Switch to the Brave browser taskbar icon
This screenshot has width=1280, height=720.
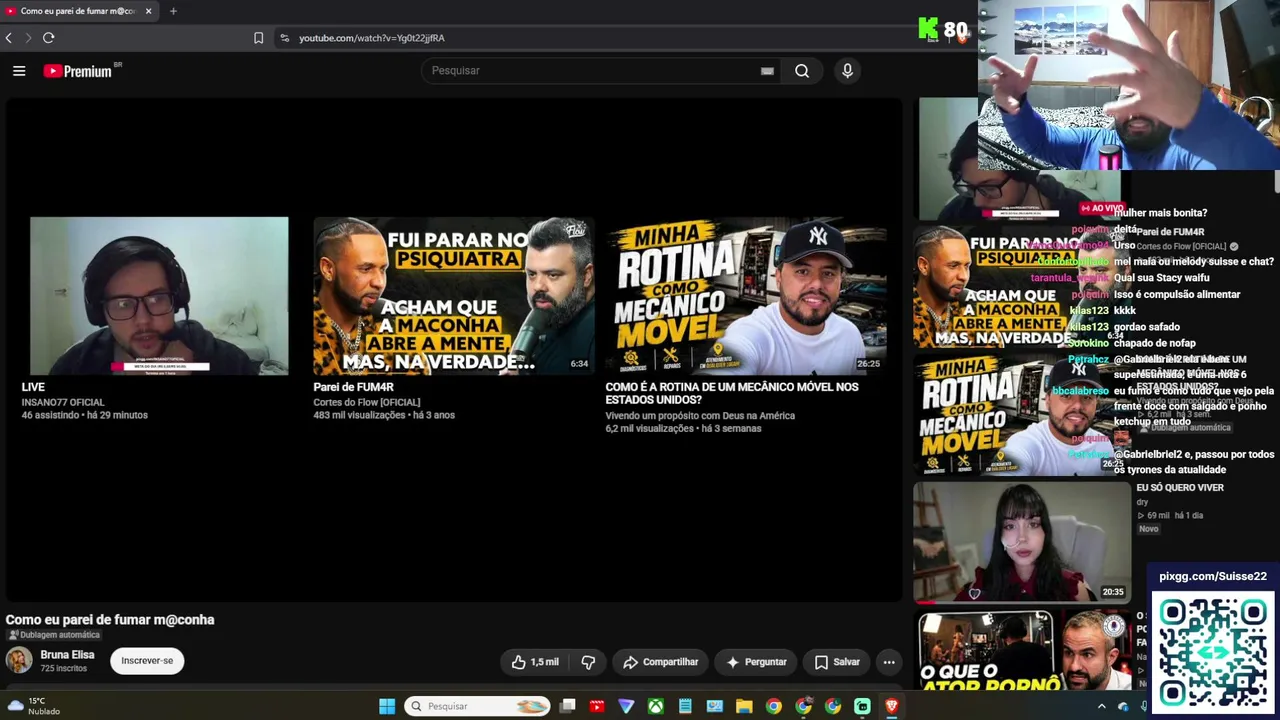click(x=892, y=706)
